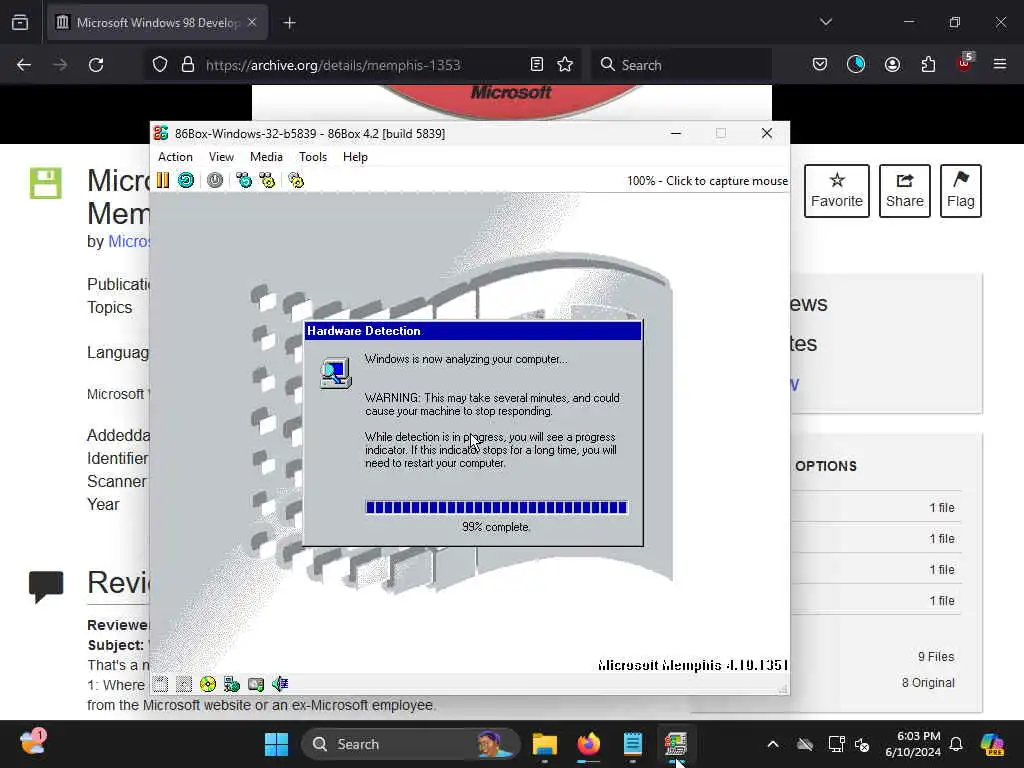Go back in Firefox
This screenshot has width=1024, height=768.
24,65
